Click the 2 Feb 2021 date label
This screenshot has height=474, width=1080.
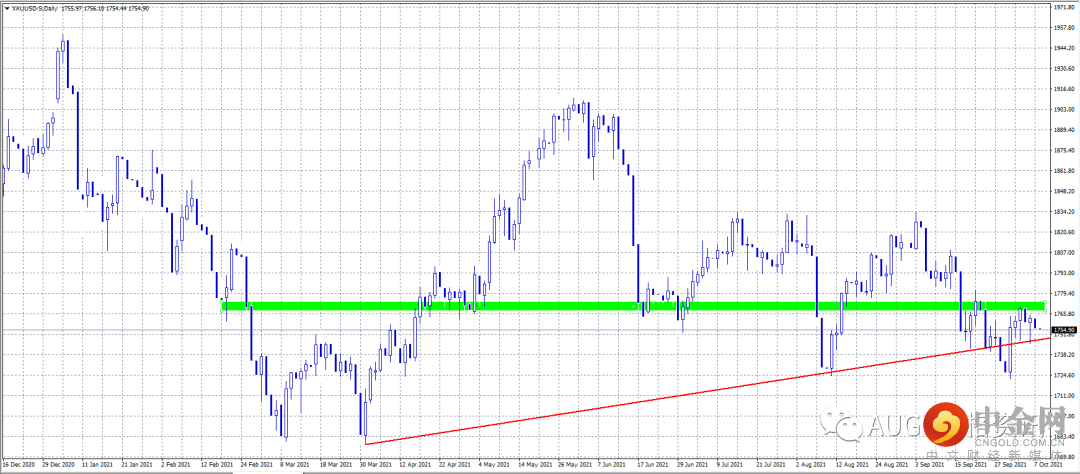(175, 466)
